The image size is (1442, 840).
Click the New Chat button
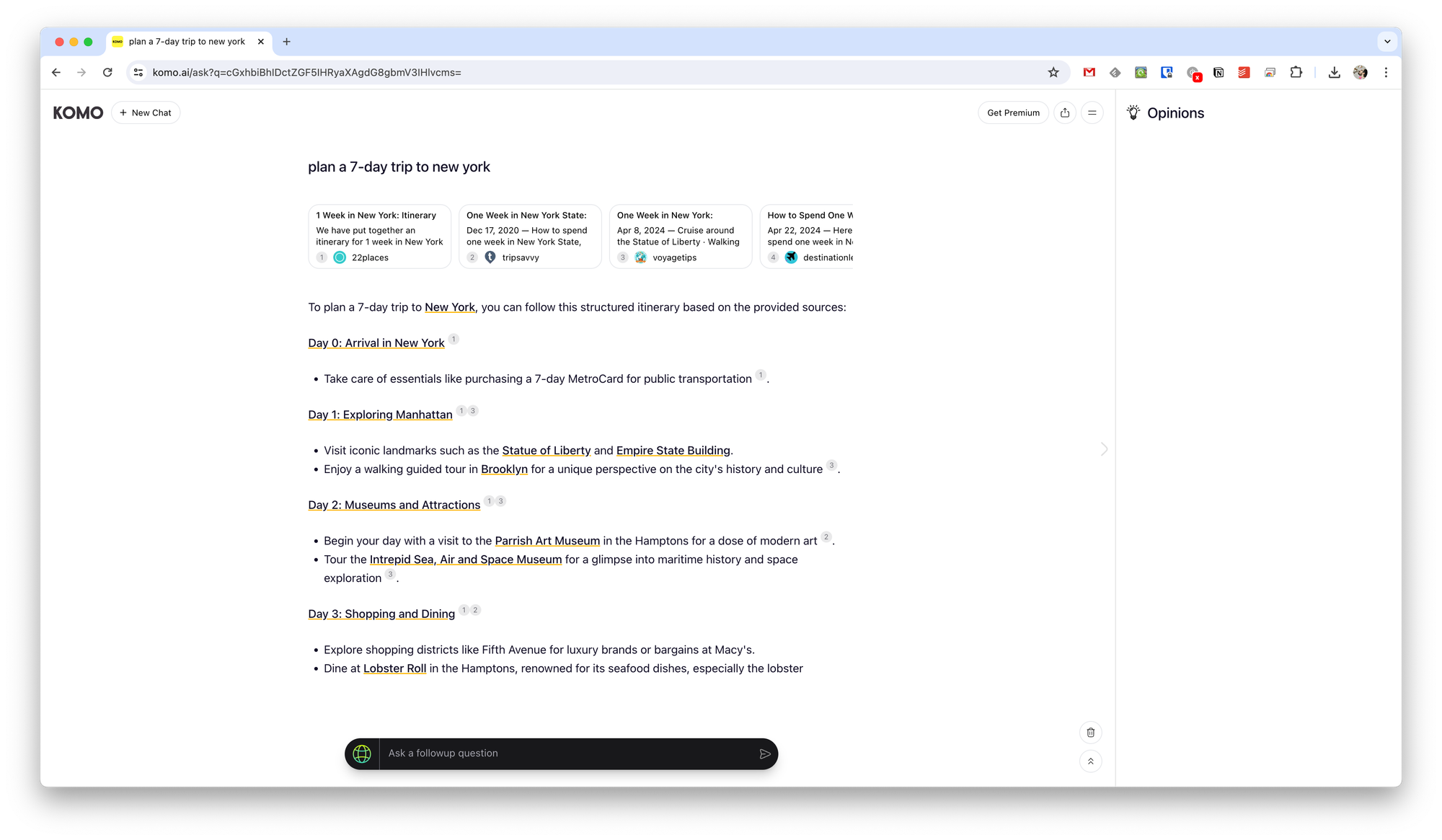pos(146,112)
